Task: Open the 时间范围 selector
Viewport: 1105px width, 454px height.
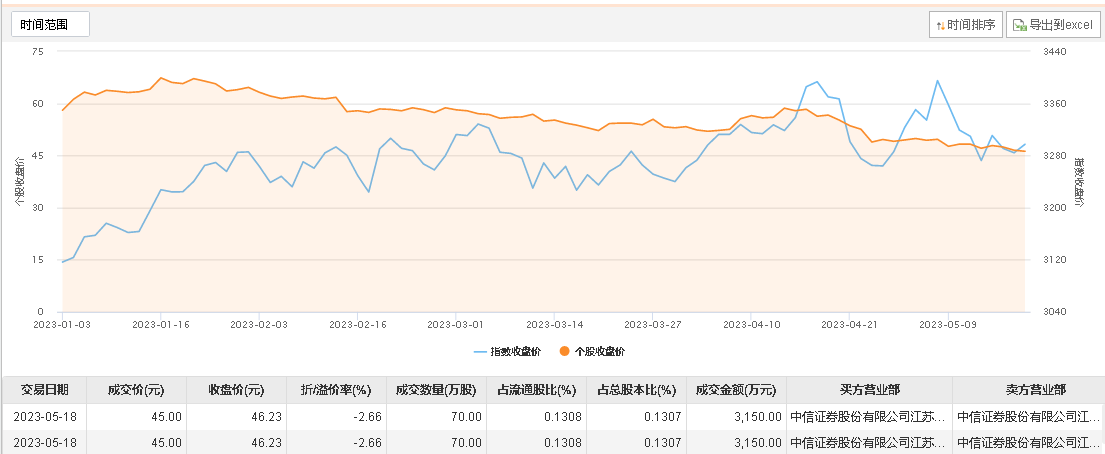Action: click(50, 25)
